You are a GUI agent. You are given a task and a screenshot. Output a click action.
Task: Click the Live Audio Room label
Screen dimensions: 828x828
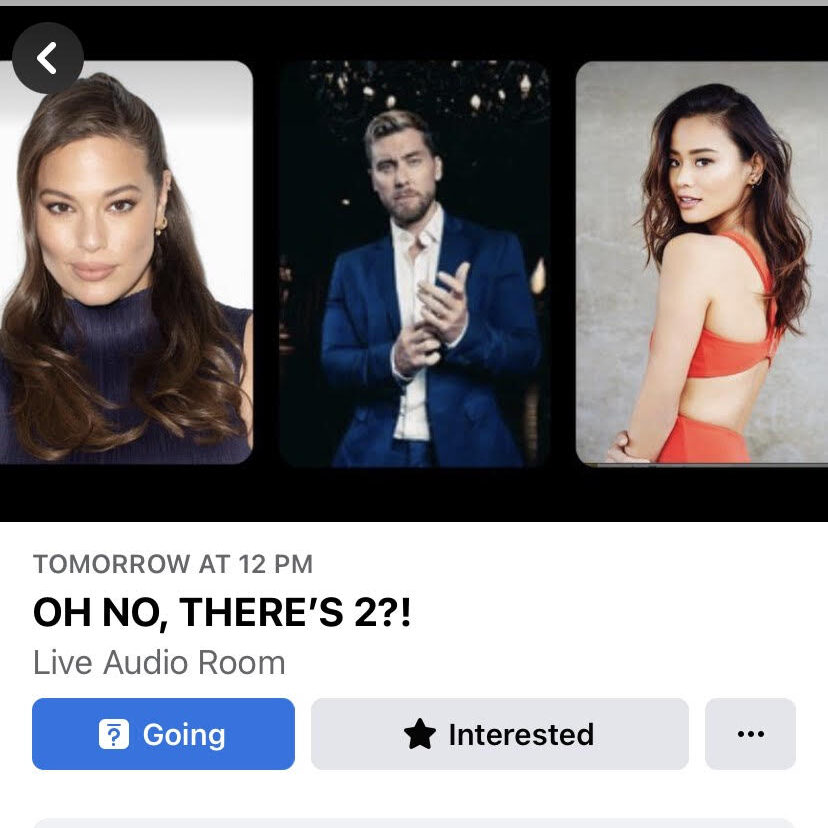click(x=159, y=663)
